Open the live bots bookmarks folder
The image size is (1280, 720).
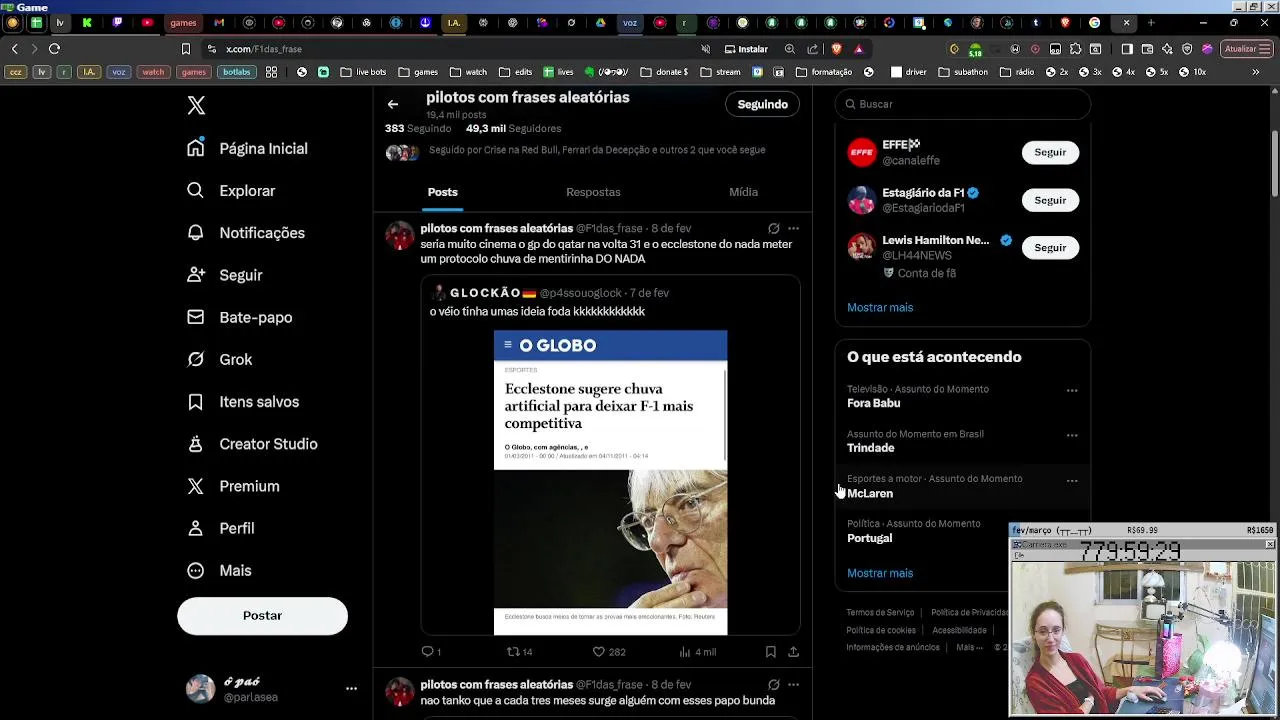[x=363, y=72]
